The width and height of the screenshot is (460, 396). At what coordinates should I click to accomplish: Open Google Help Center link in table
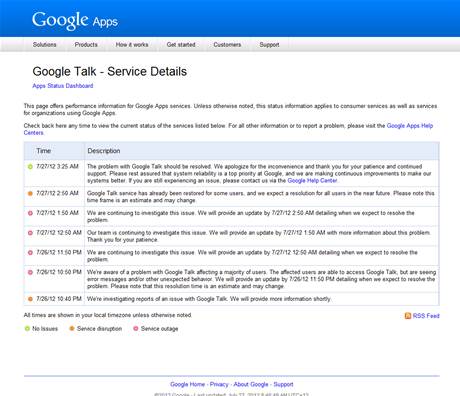pos(312,180)
